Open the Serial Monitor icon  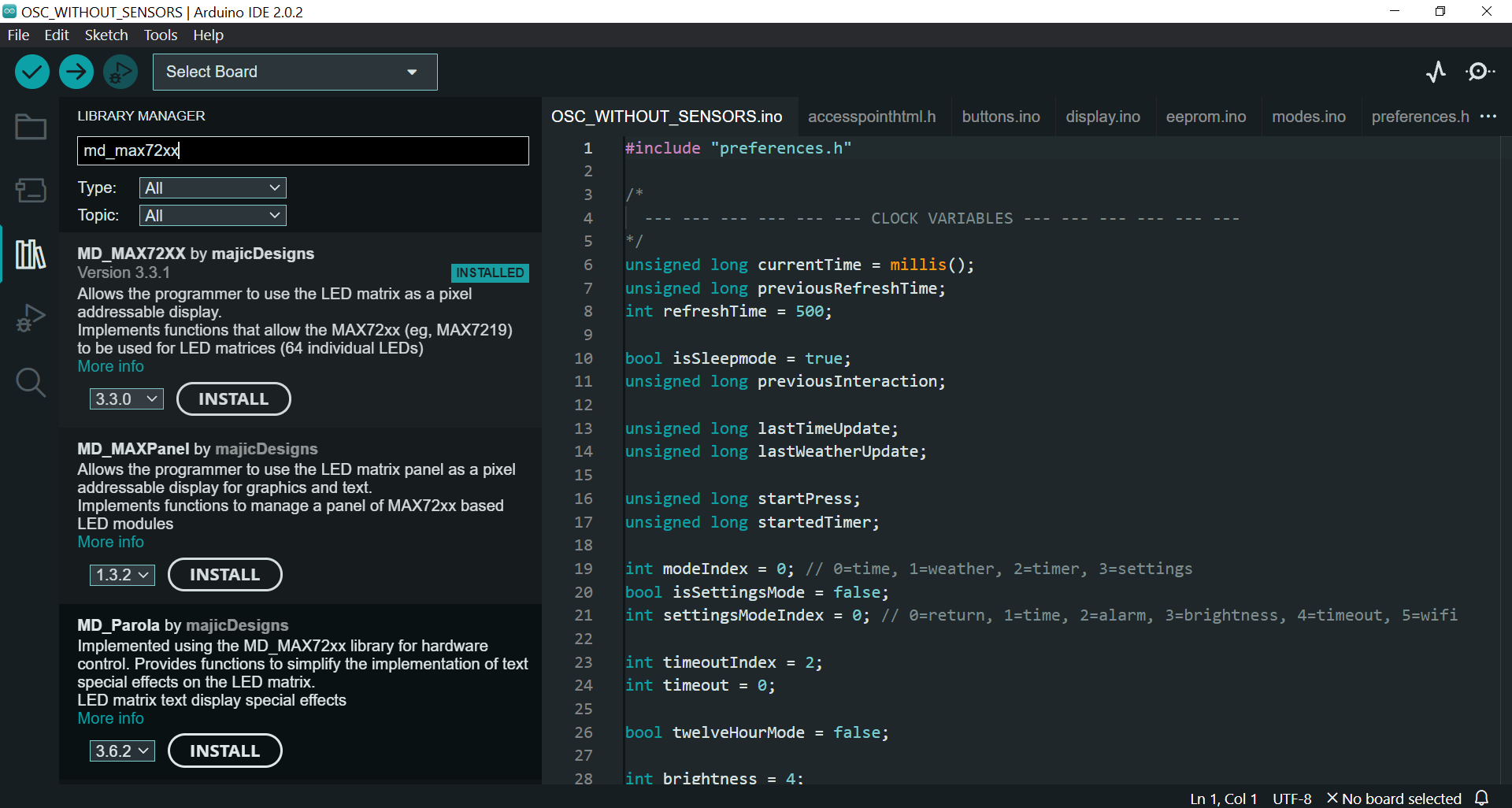(x=1480, y=72)
